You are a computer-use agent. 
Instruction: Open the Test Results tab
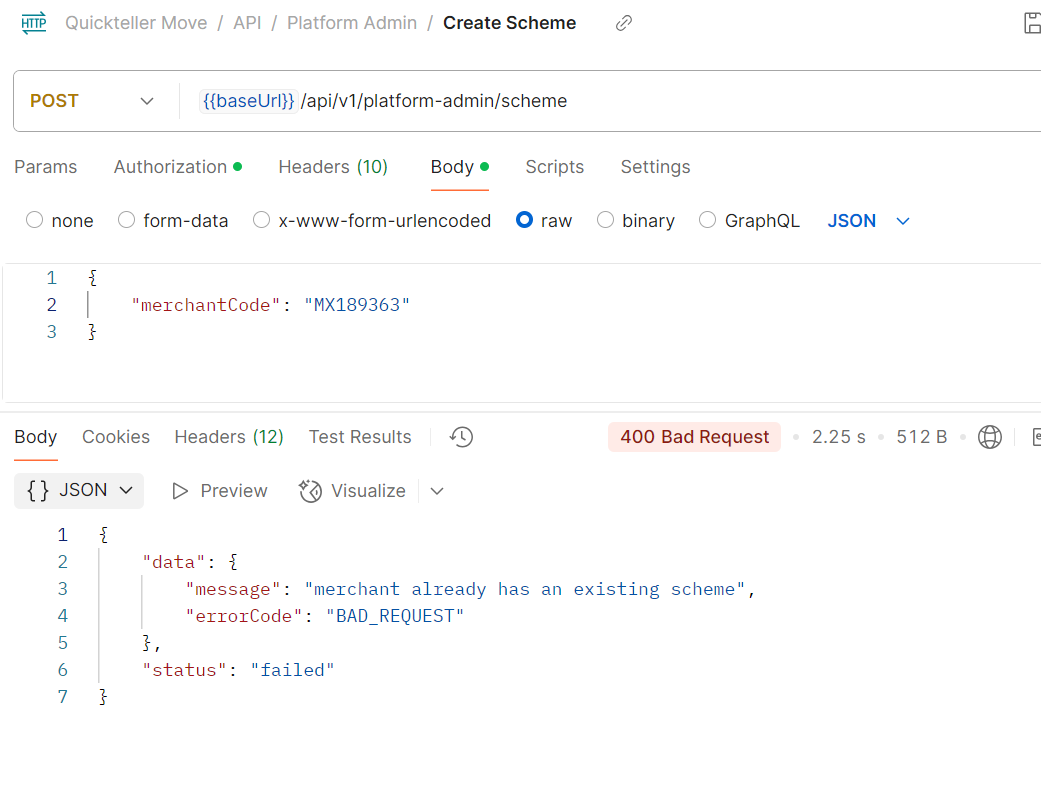(x=360, y=437)
